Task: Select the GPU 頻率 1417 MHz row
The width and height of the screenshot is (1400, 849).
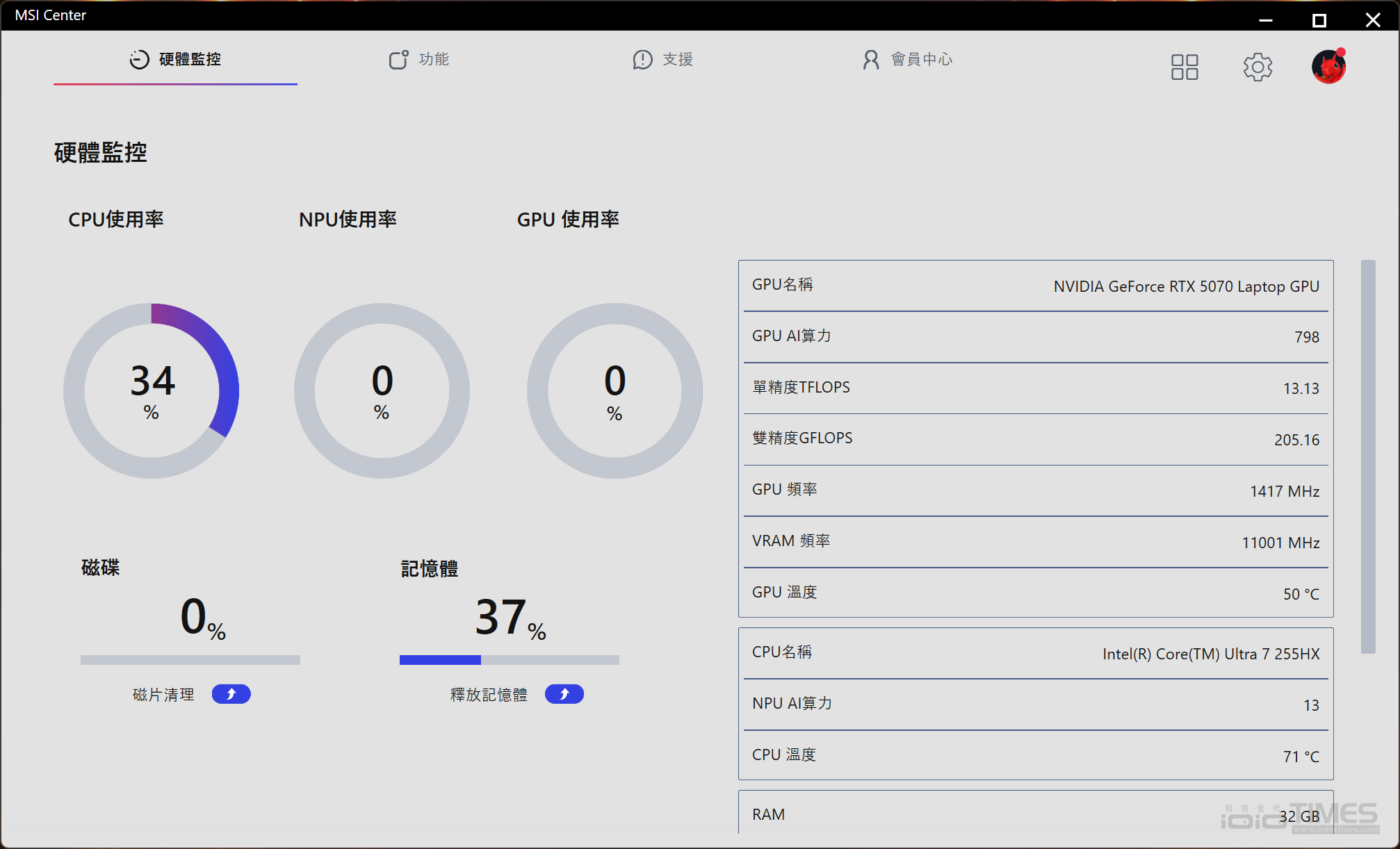Action: (x=1036, y=491)
